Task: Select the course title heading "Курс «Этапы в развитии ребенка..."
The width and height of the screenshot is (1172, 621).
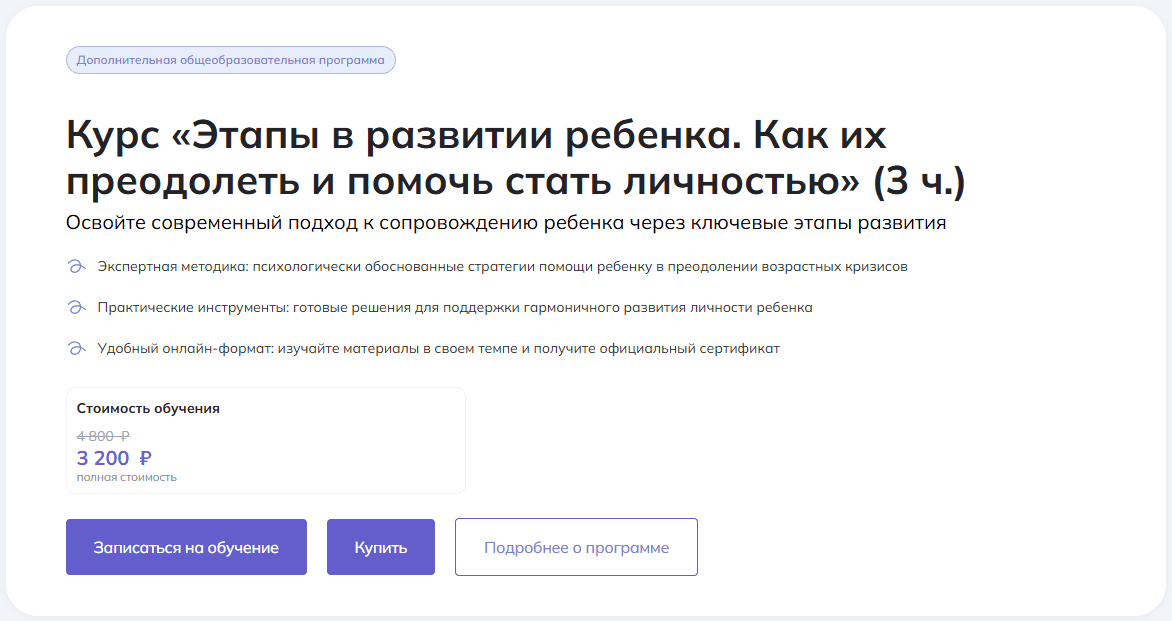Action: coord(516,158)
